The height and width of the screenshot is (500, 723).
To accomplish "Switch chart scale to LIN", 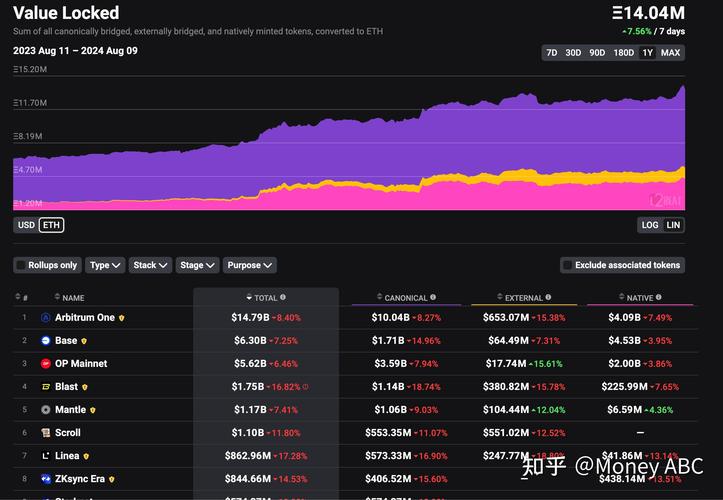I will point(673,225).
